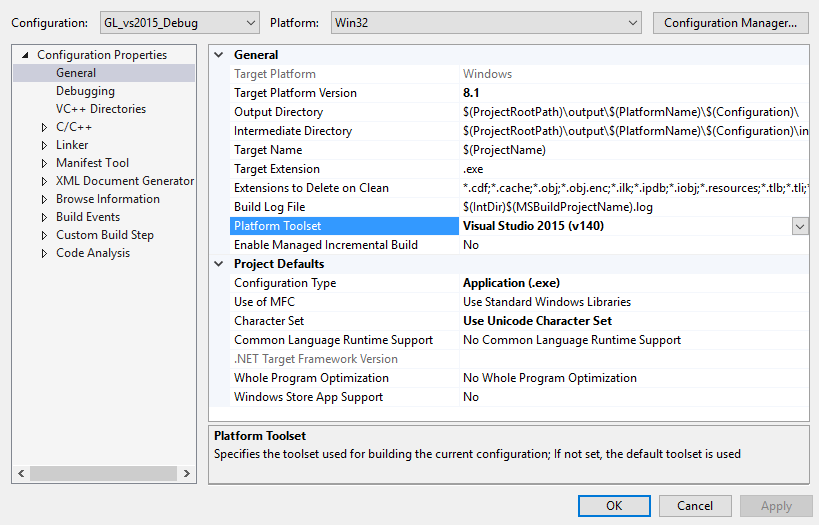Select the Intermediate Directory property
The width and height of the screenshot is (819, 525).
point(292,131)
